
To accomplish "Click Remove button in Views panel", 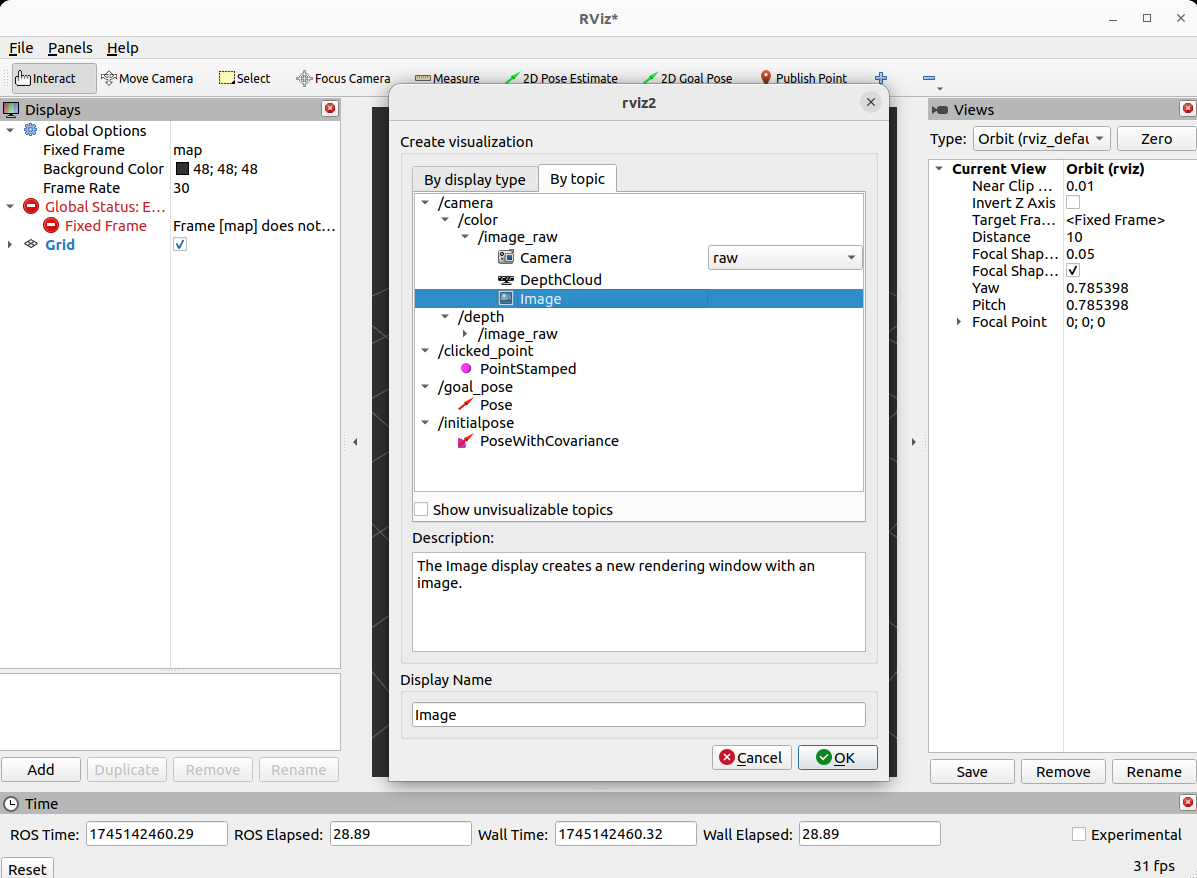I will tap(1063, 772).
